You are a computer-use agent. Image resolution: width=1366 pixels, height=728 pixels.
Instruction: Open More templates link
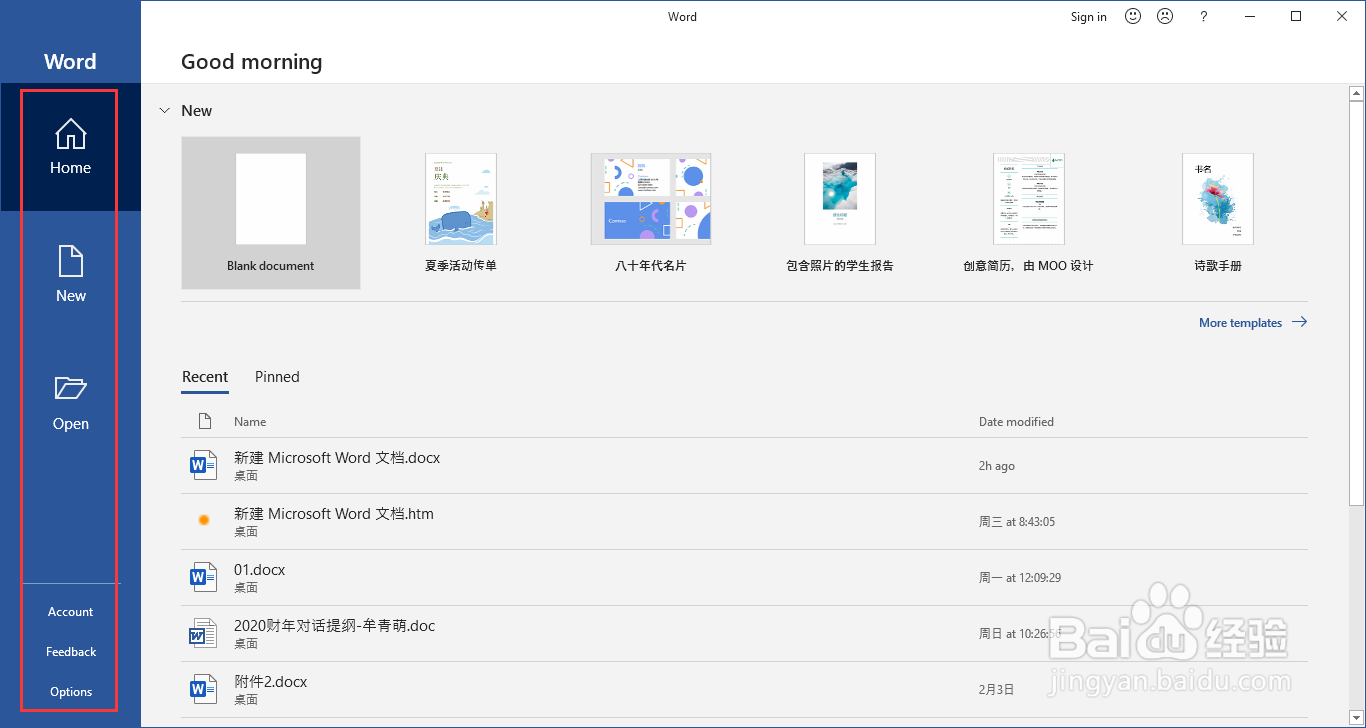[x=1240, y=323]
